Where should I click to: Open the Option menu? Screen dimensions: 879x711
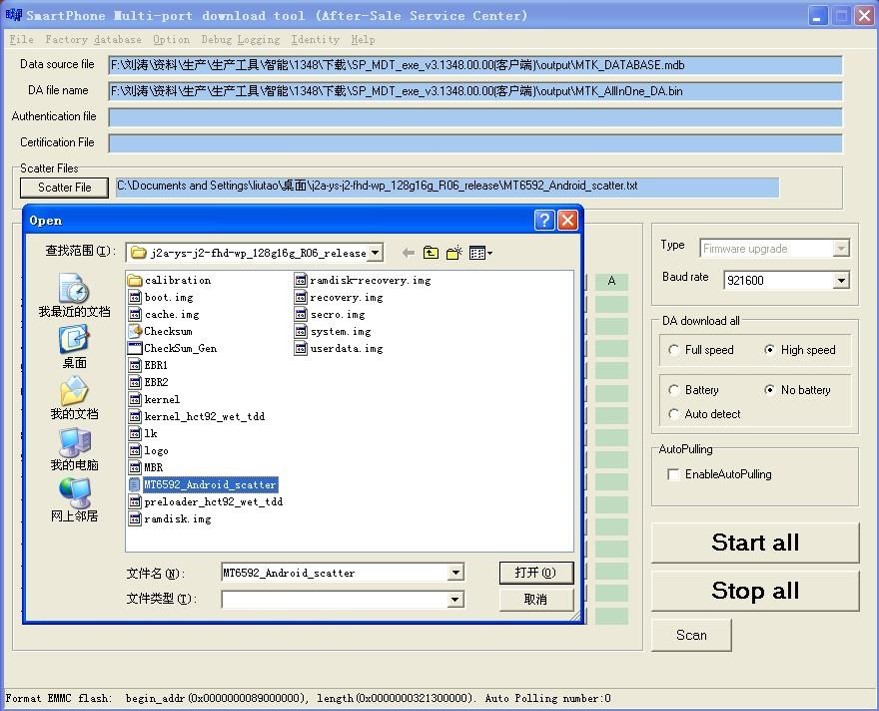171,40
